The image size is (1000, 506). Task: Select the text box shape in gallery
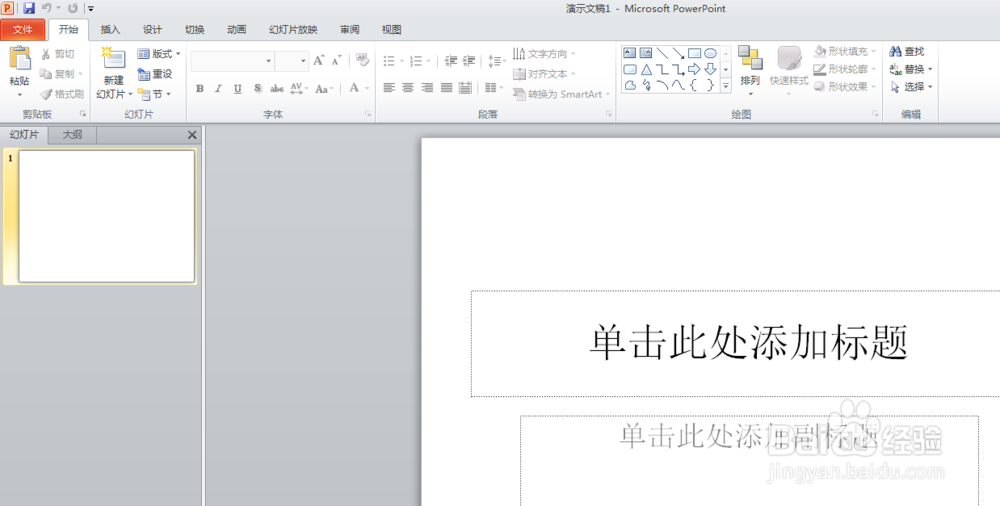[x=629, y=53]
